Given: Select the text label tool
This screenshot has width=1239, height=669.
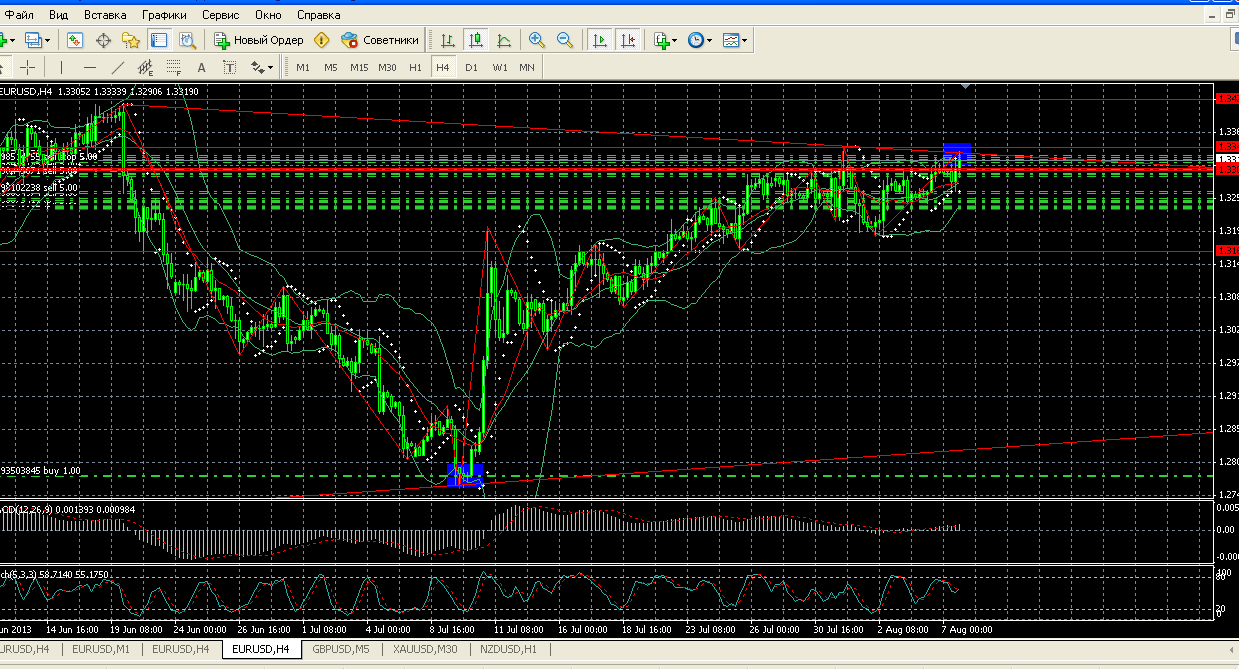Looking at the screenshot, I should coord(230,67).
